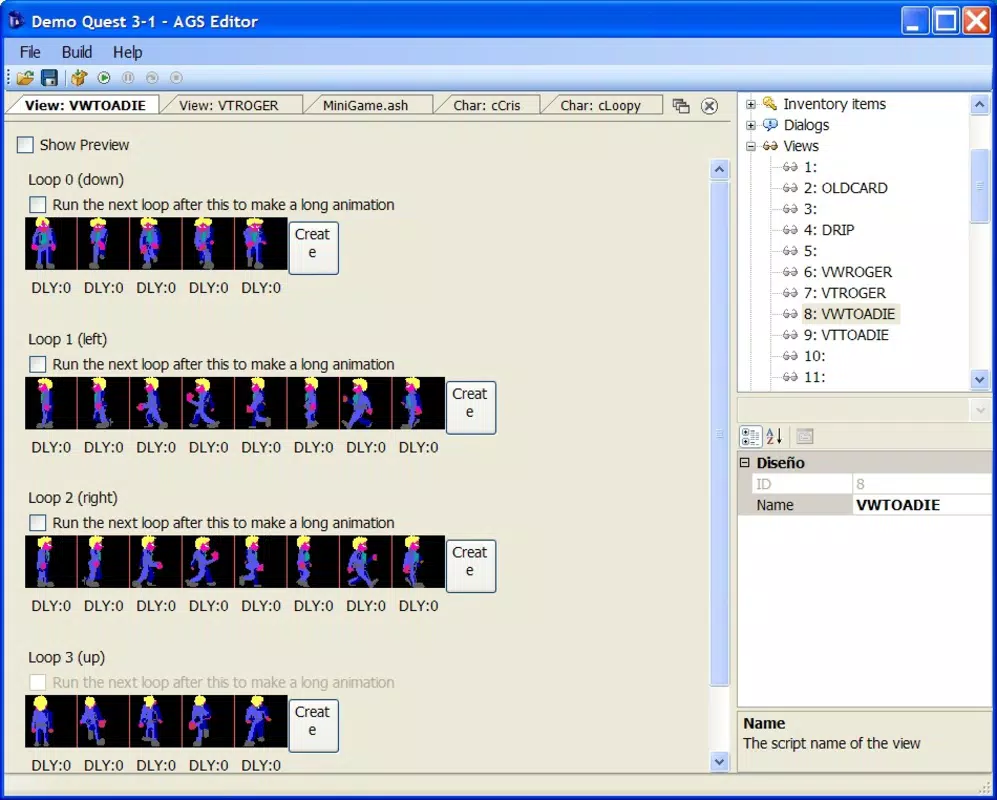
Task: Check Run the next loop for Loop 0 (down)
Action: tap(38, 205)
